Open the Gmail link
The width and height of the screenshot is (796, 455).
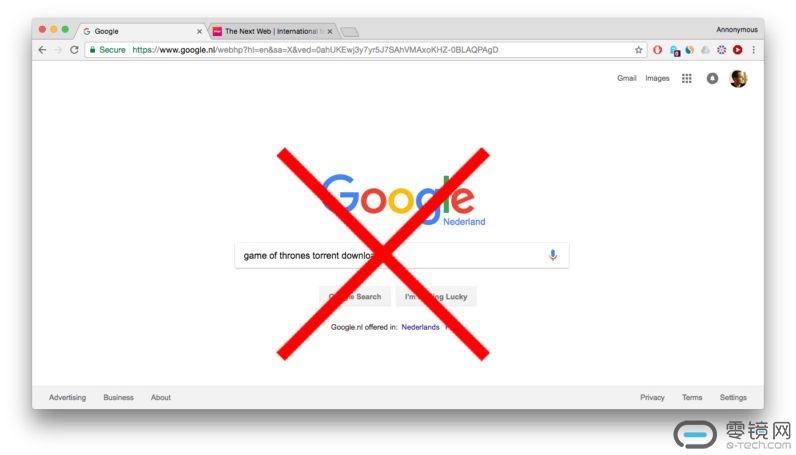click(x=626, y=78)
